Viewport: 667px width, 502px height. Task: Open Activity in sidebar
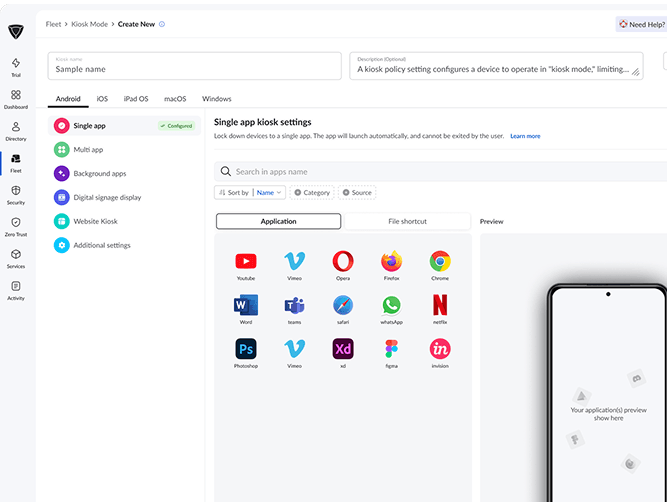pos(16,291)
